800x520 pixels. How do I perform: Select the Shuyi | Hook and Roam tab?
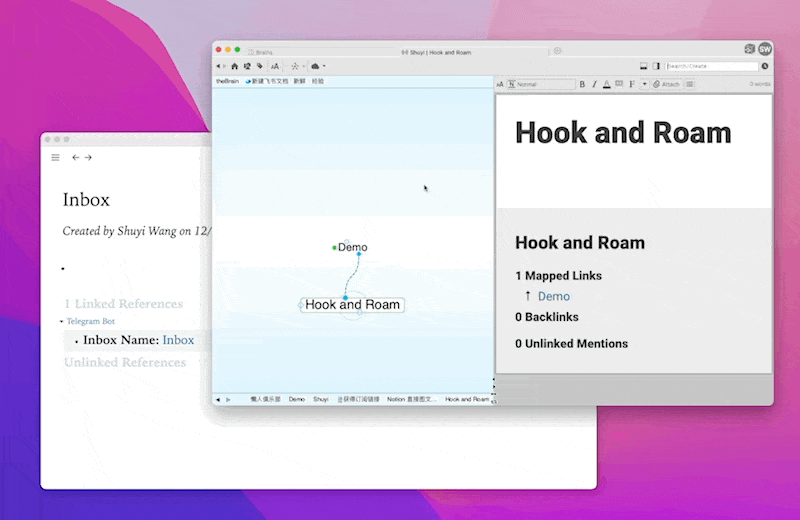(x=436, y=53)
